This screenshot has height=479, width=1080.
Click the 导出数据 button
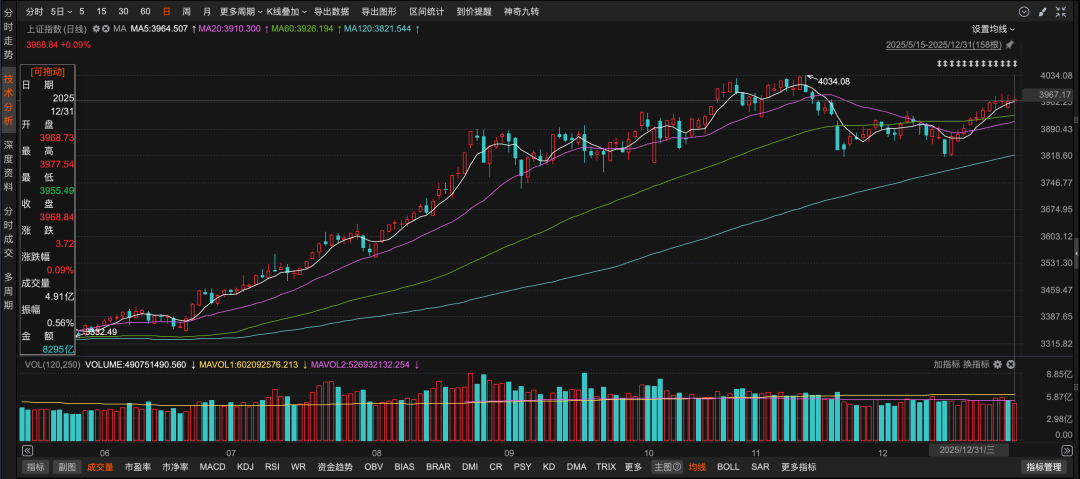[332, 11]
